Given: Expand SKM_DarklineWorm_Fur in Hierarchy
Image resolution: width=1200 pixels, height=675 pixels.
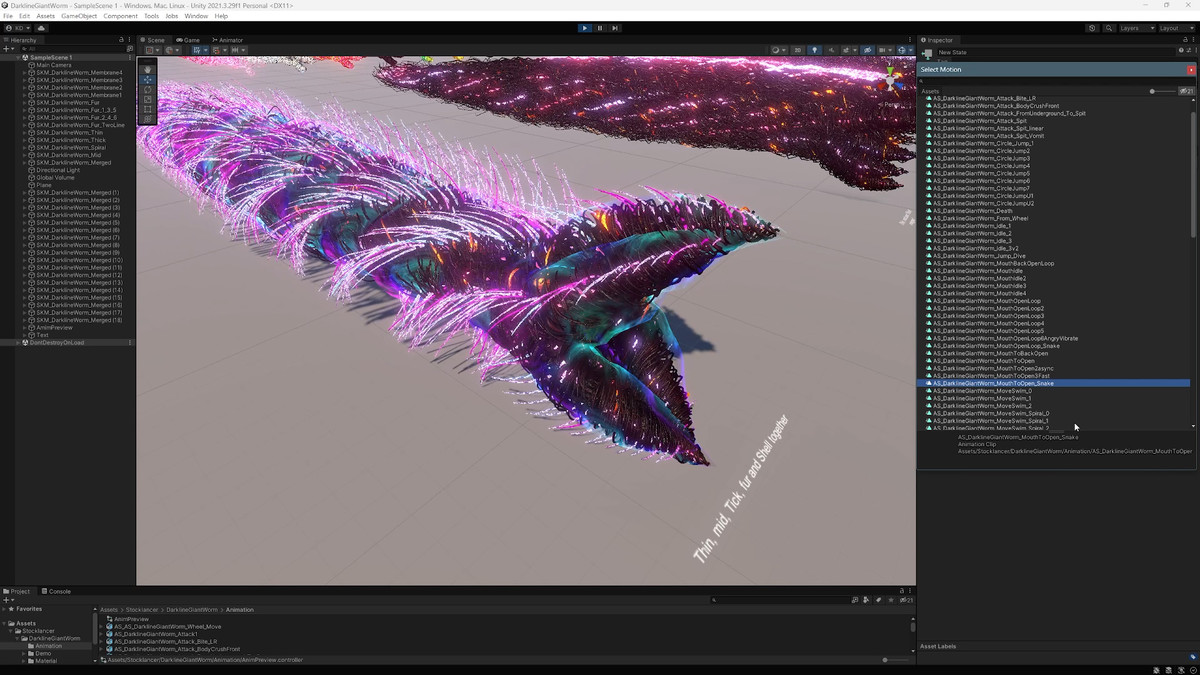Looking at the screenshot, I should pos(24,103).
